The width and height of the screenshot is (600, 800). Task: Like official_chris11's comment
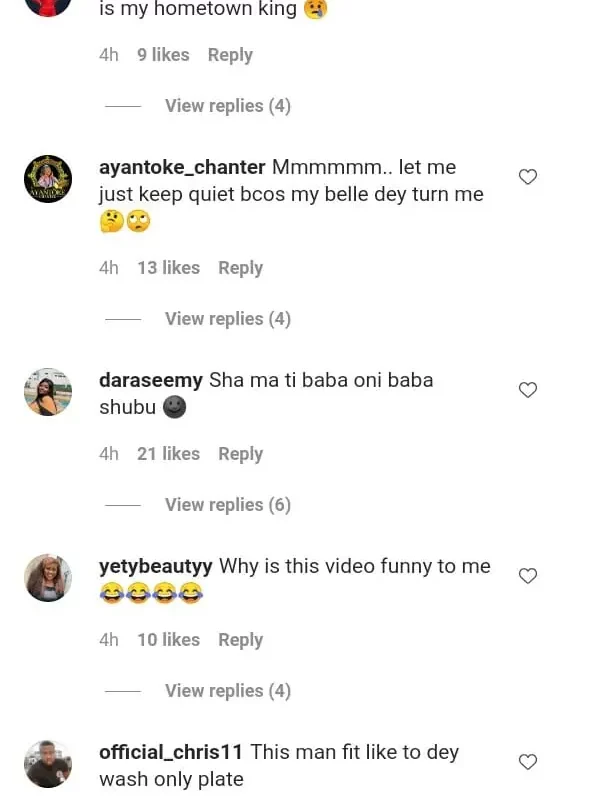point(528,762)
